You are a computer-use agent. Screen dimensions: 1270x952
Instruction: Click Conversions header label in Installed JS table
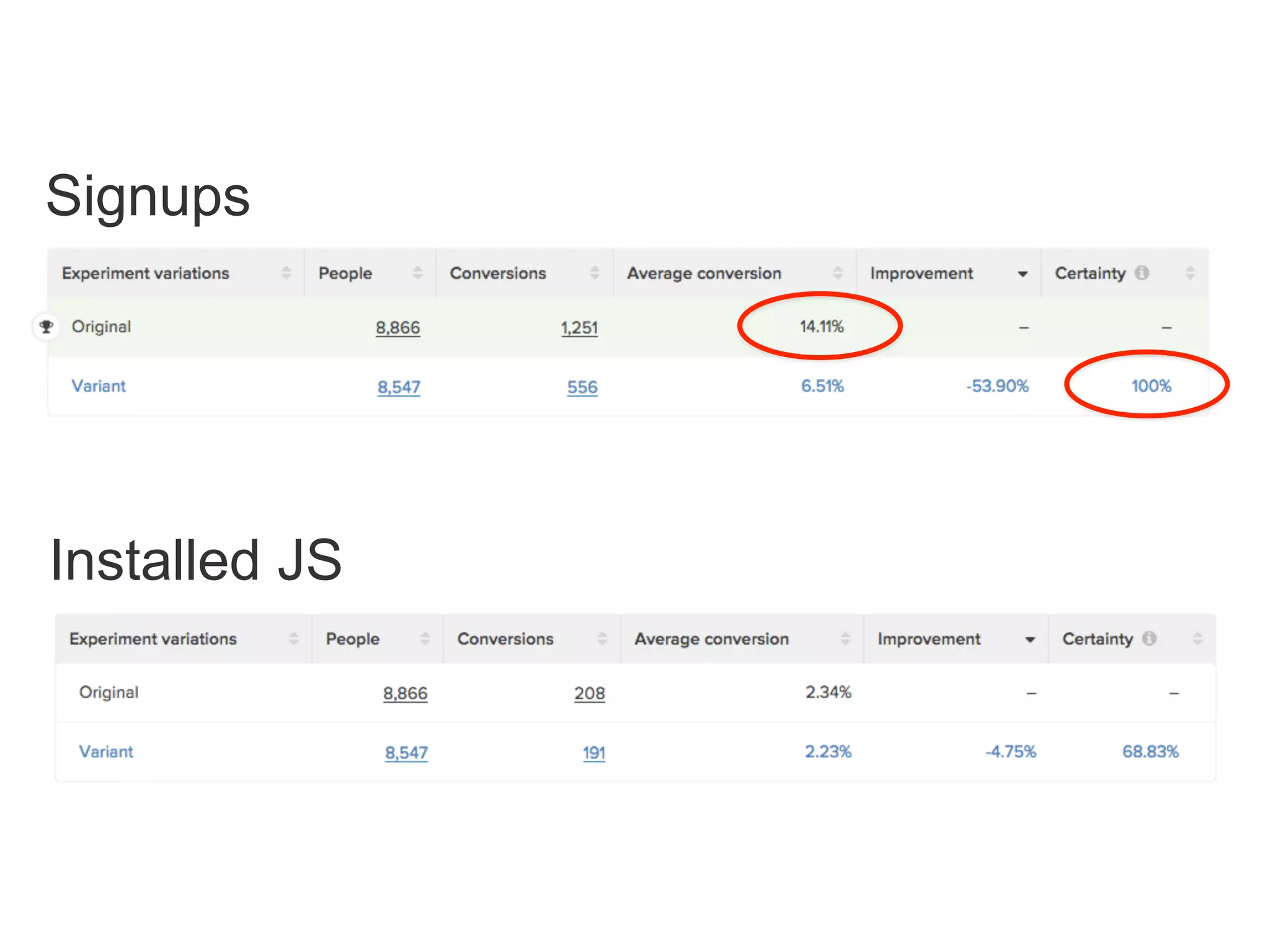pos(505,639)
